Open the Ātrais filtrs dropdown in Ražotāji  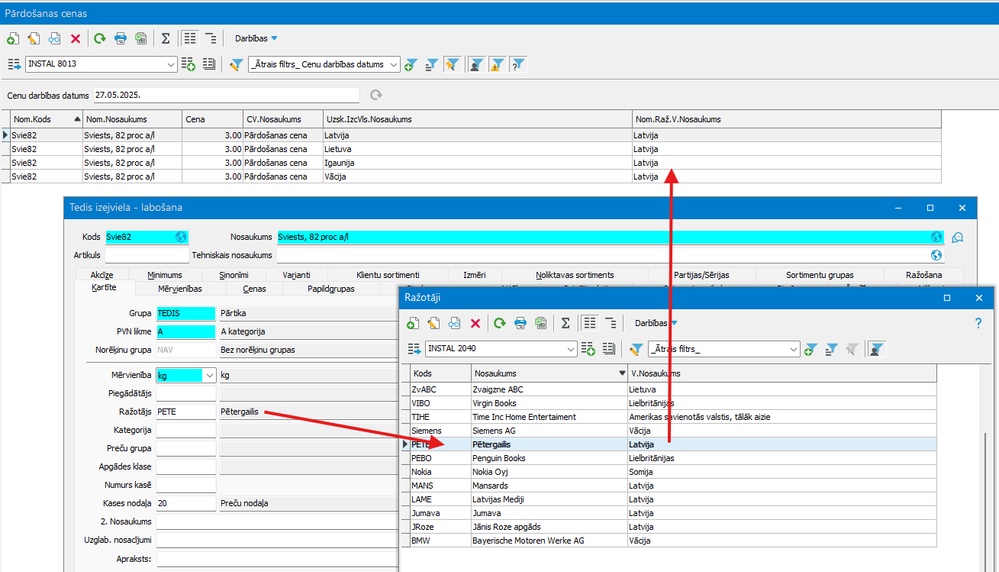tap(793, 349)
